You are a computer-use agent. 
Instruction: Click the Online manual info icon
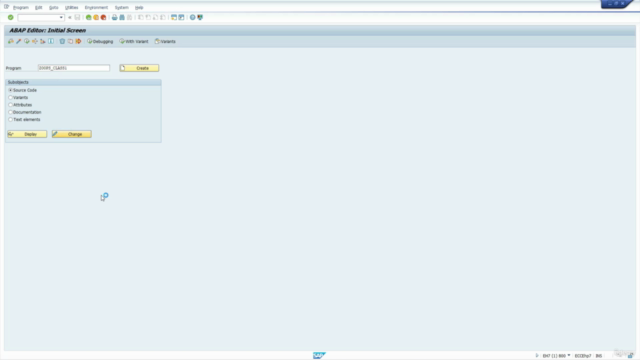pyautogui.click(x=51, y=41)
